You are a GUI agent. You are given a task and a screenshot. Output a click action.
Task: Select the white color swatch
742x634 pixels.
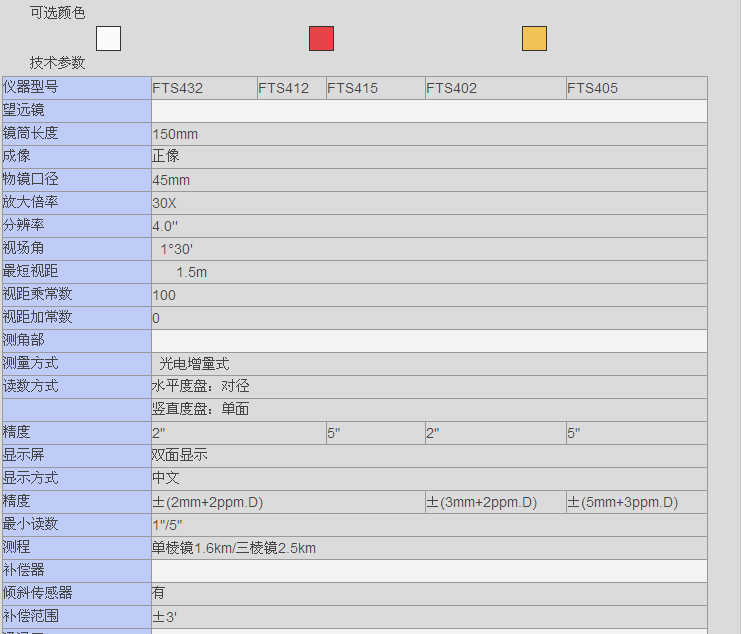click(x=108, y=39)
